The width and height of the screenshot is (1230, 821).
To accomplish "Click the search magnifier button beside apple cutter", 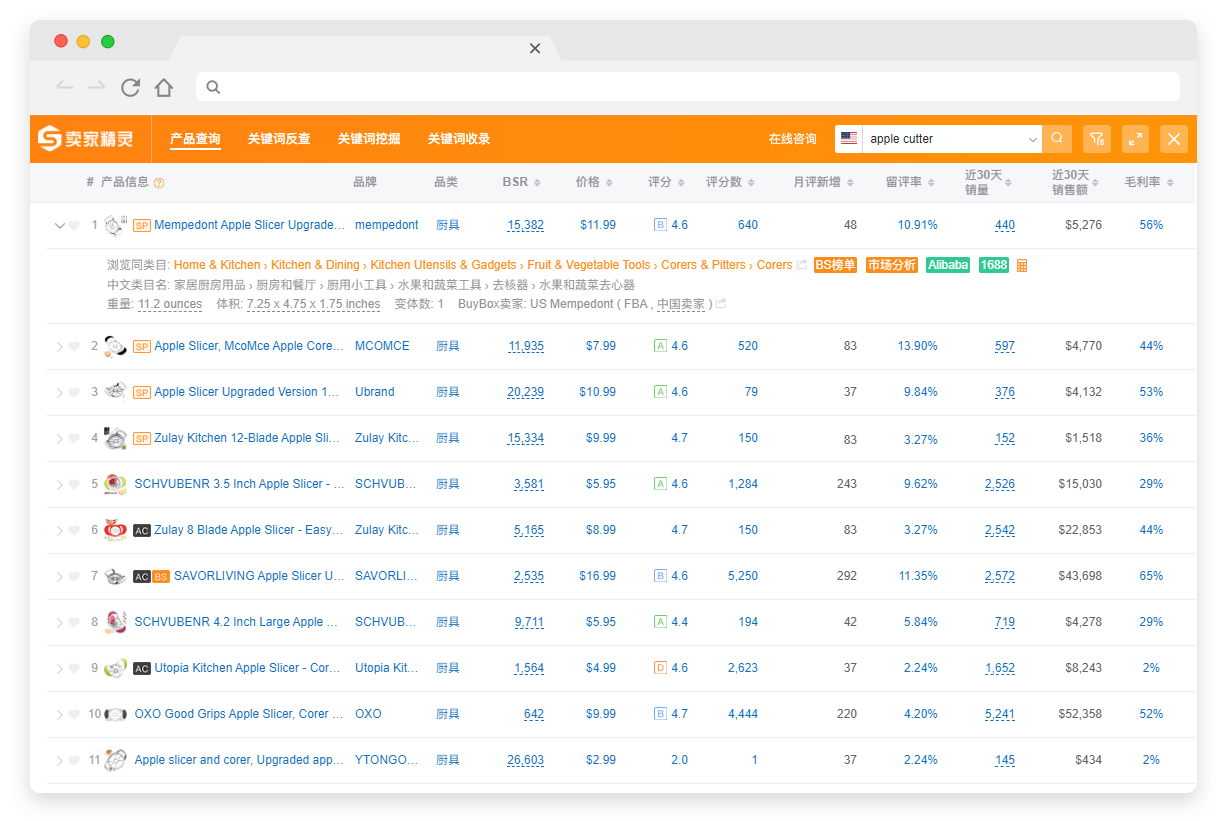I will (1057, 139).
